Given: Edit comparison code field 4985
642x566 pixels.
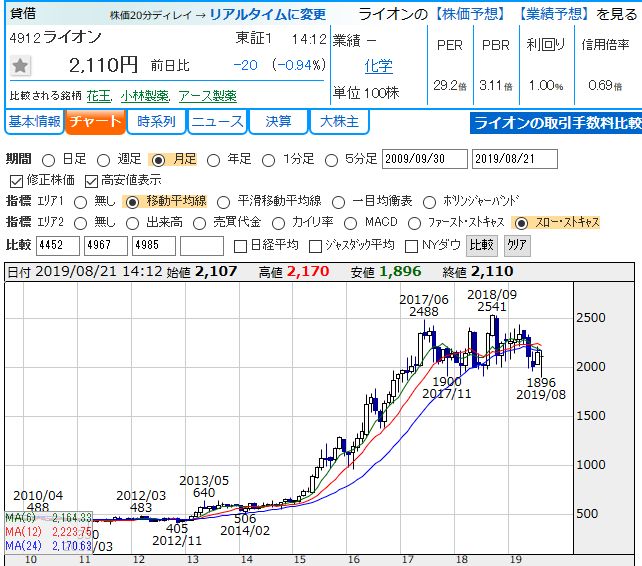Looking at the screenshot, I should (x=154, y=246).
